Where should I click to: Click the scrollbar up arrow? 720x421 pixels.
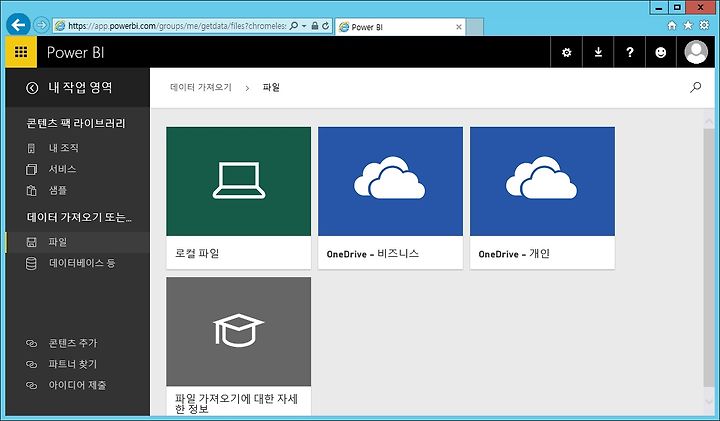coord(709,121)
